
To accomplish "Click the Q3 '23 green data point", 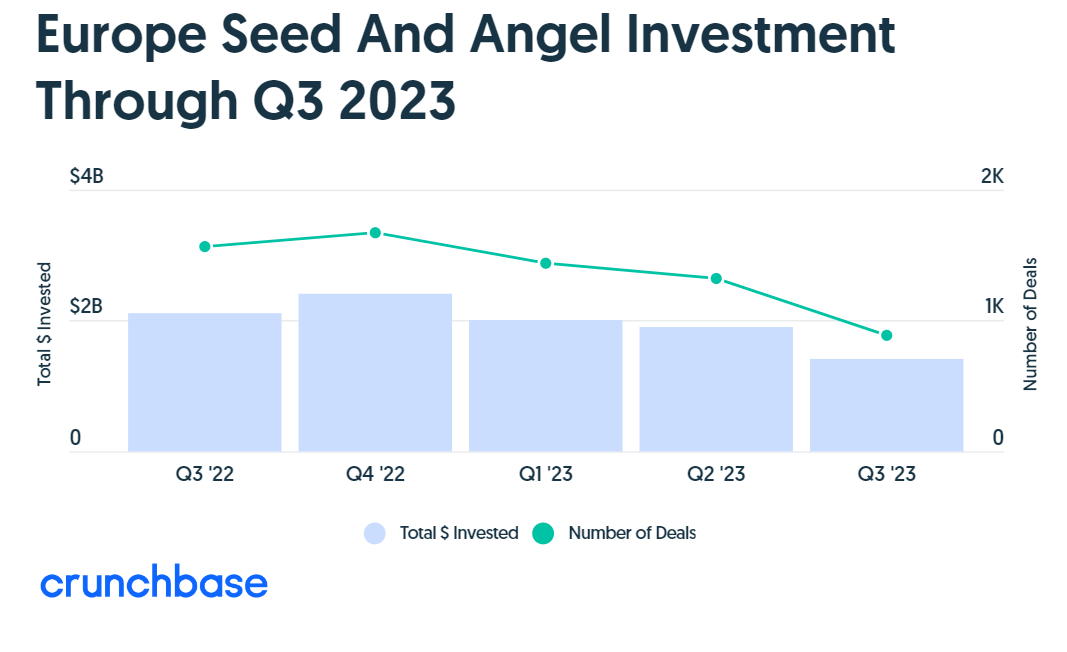I will pyautogui.click(x=886, y=335).
